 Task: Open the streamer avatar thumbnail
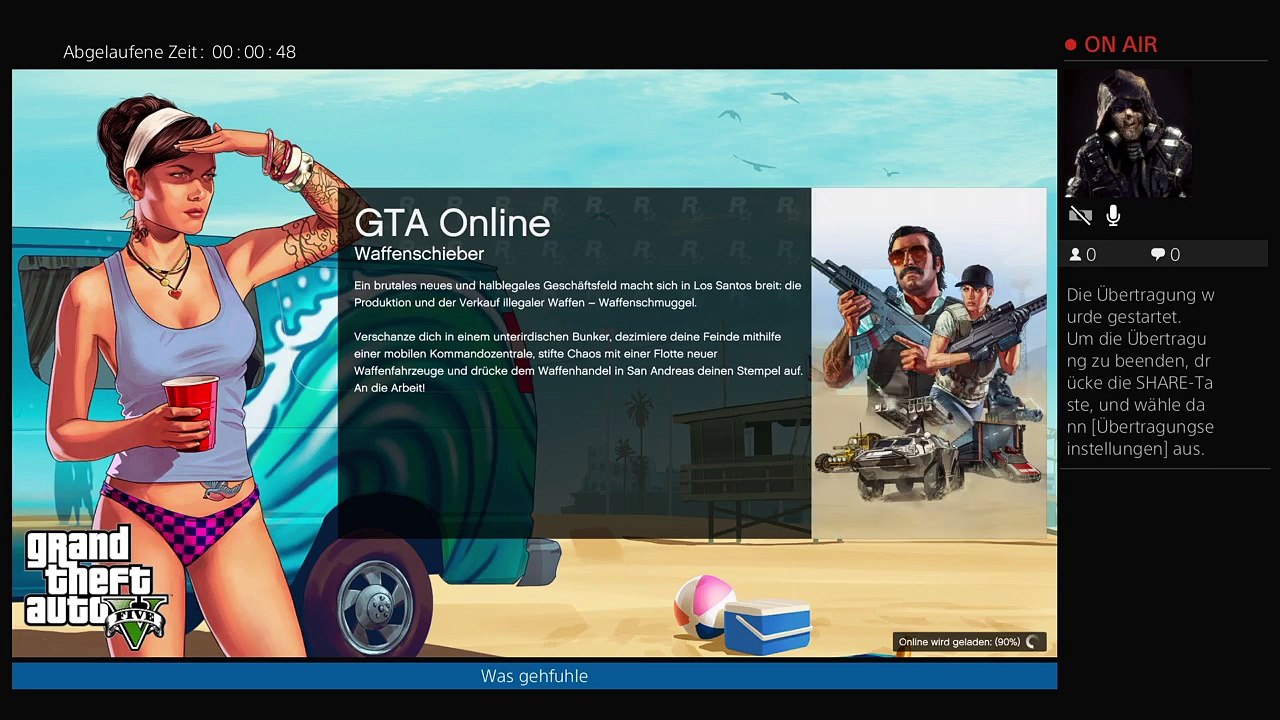pyautogui.click(x=1128, y=133)
